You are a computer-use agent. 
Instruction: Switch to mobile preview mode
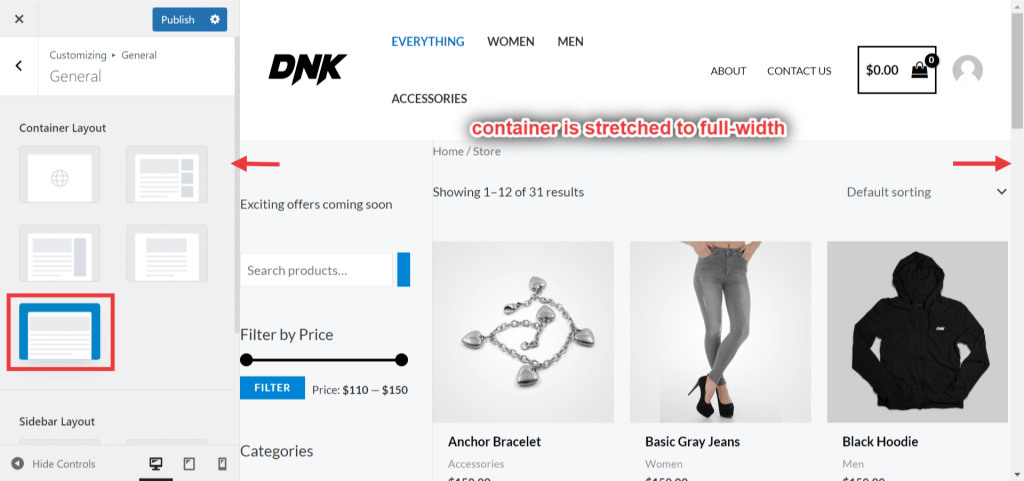pos(222,464)
